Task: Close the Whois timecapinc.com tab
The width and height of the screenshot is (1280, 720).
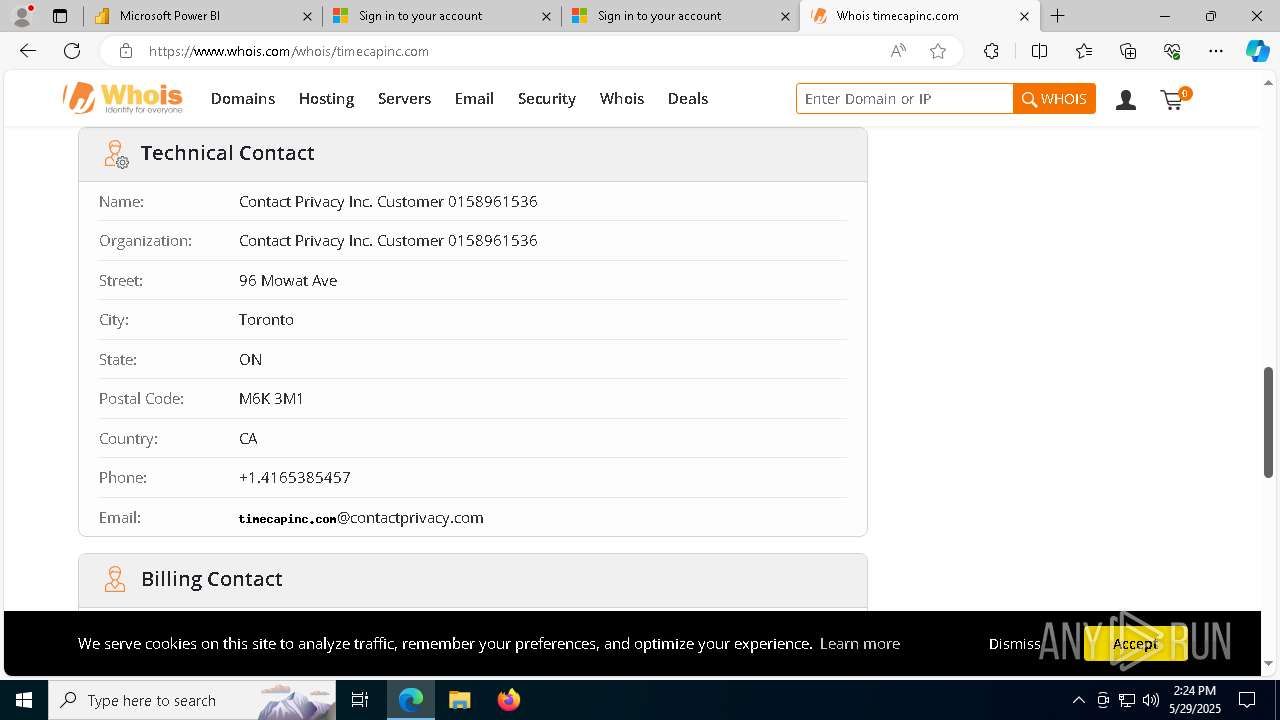Action: point(1024,16)
